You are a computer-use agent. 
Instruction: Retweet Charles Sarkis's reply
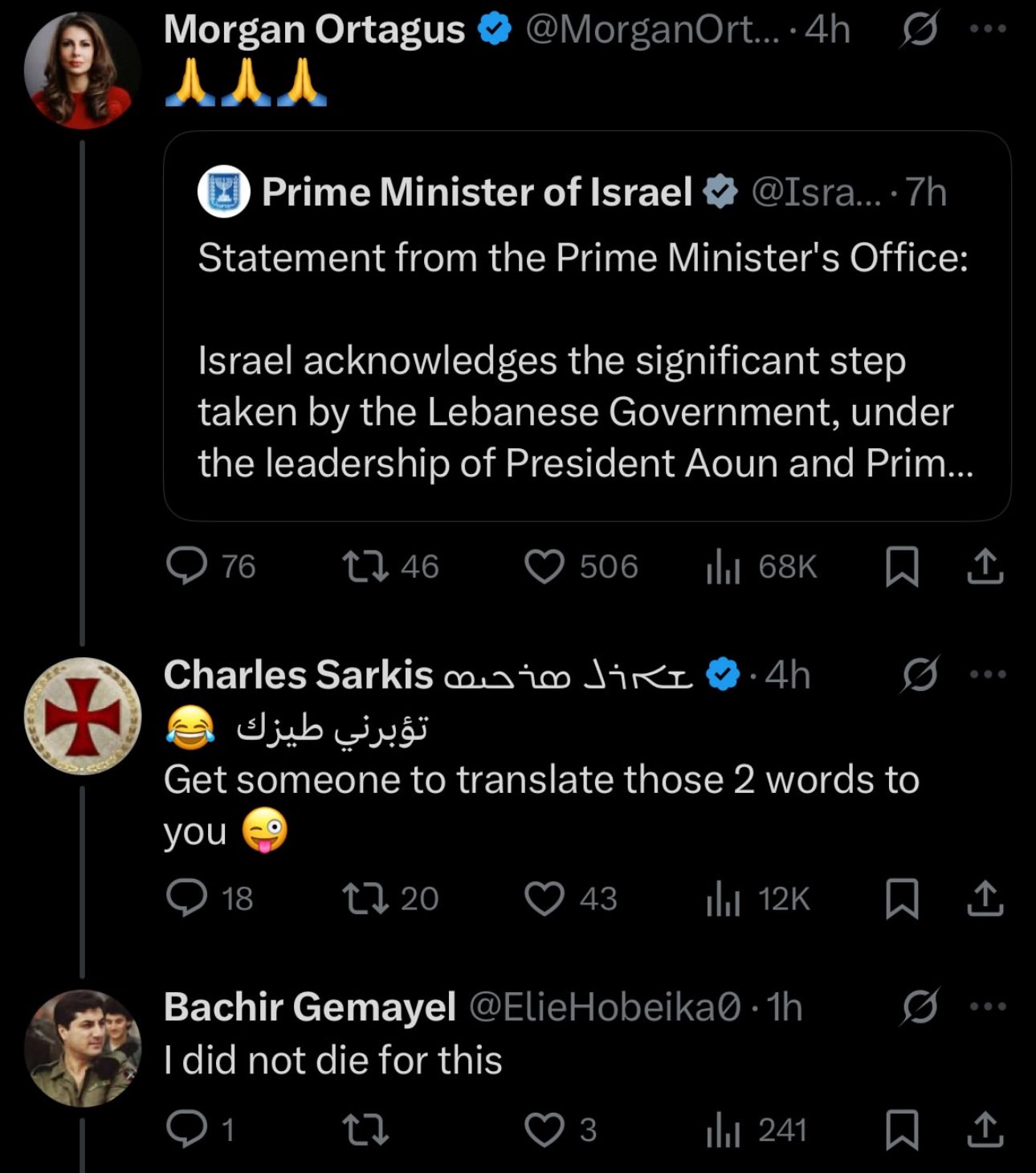pos(366,898)
